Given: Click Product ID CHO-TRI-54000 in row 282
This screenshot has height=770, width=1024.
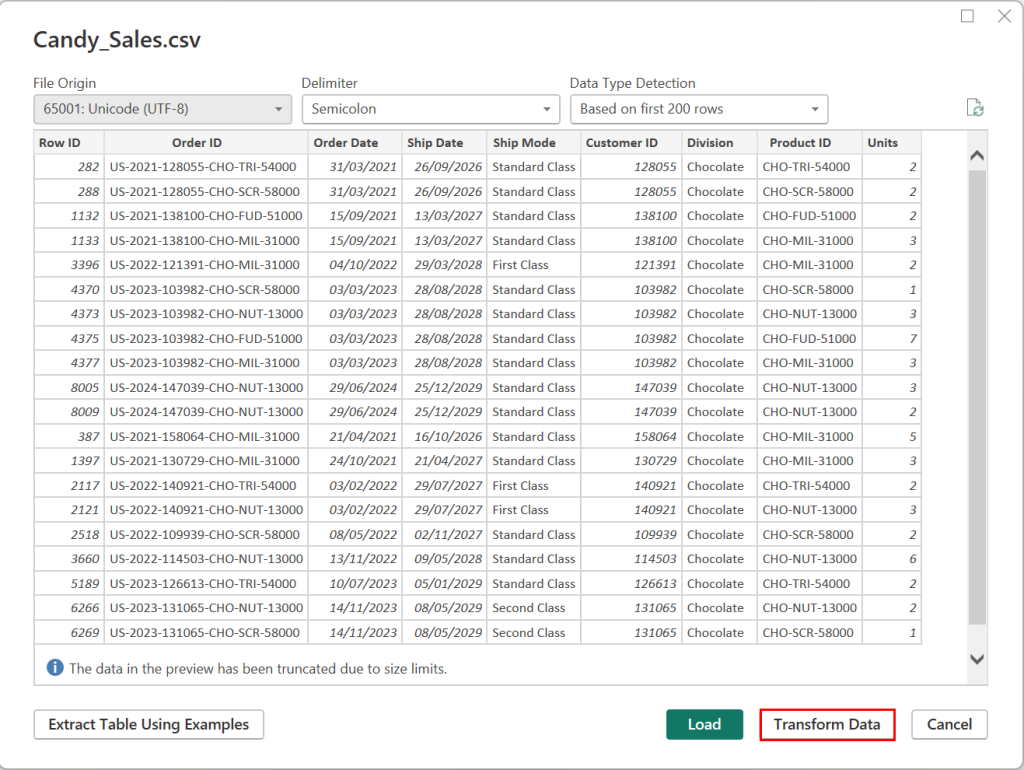Looking at the screenshot, I should (x=809, y=167).
